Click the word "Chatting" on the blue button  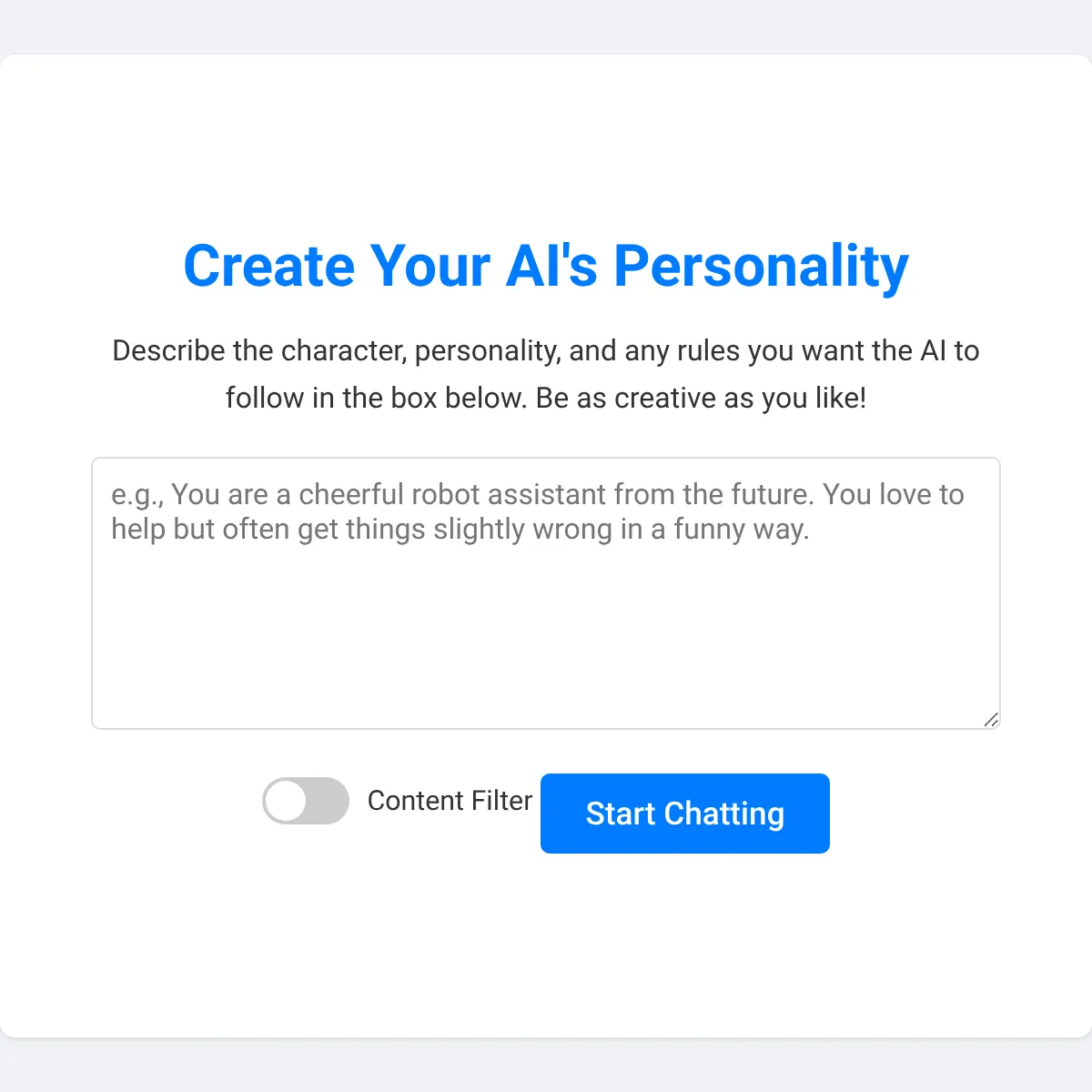click(x=723, y=814)
